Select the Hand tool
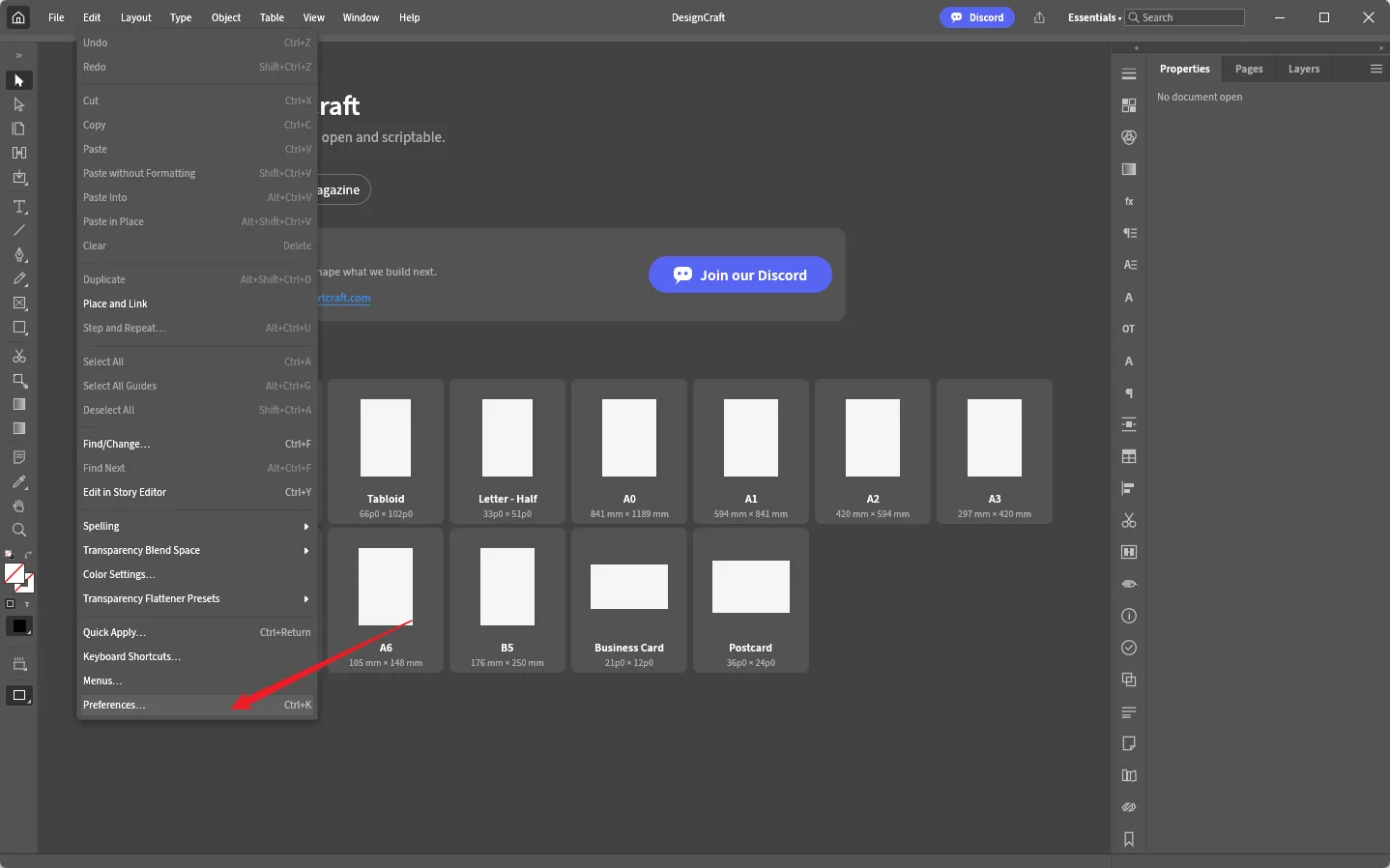 click(18, 506)
